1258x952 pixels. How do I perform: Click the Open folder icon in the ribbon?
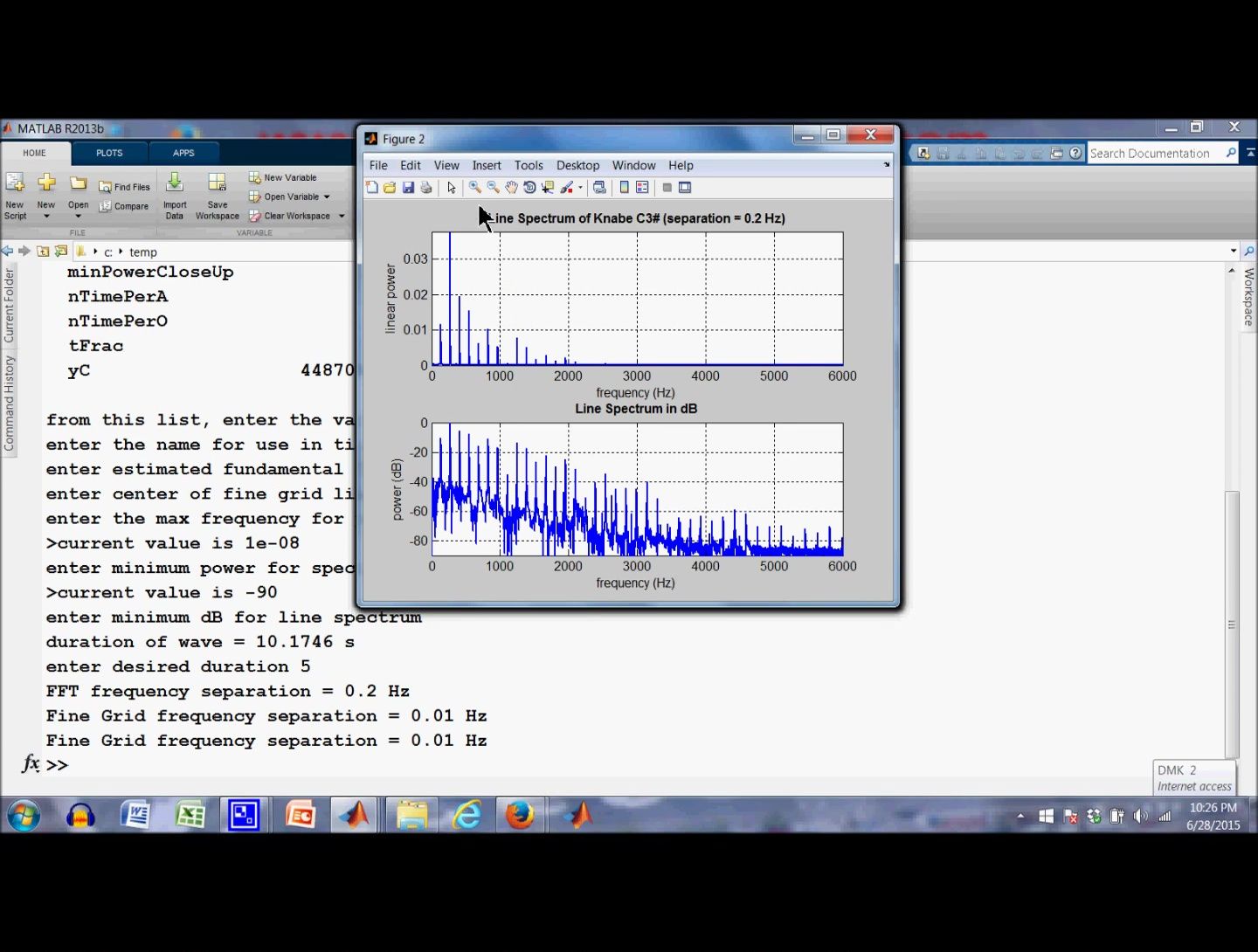79,183
